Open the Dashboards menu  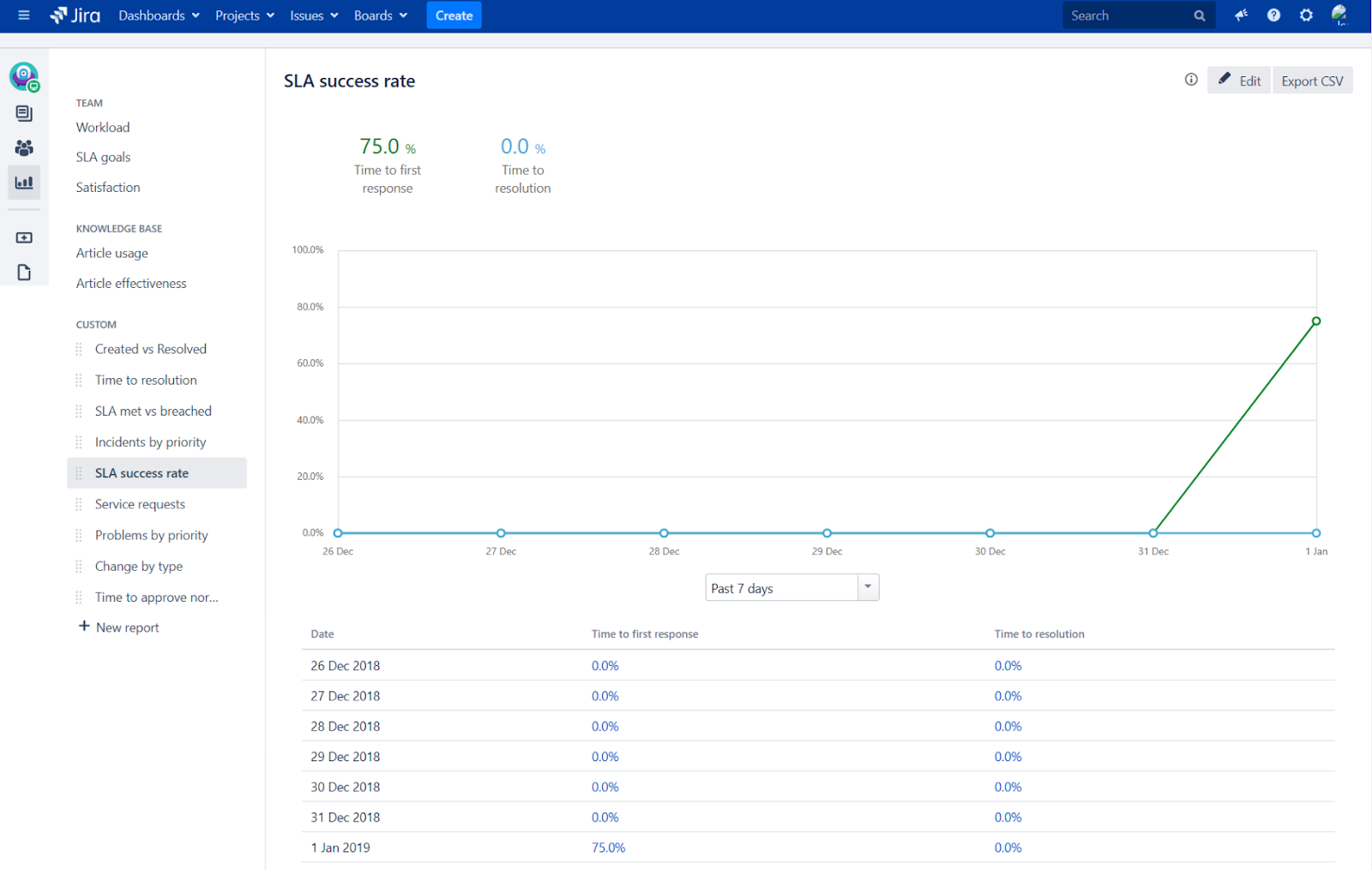pos(153,15)
